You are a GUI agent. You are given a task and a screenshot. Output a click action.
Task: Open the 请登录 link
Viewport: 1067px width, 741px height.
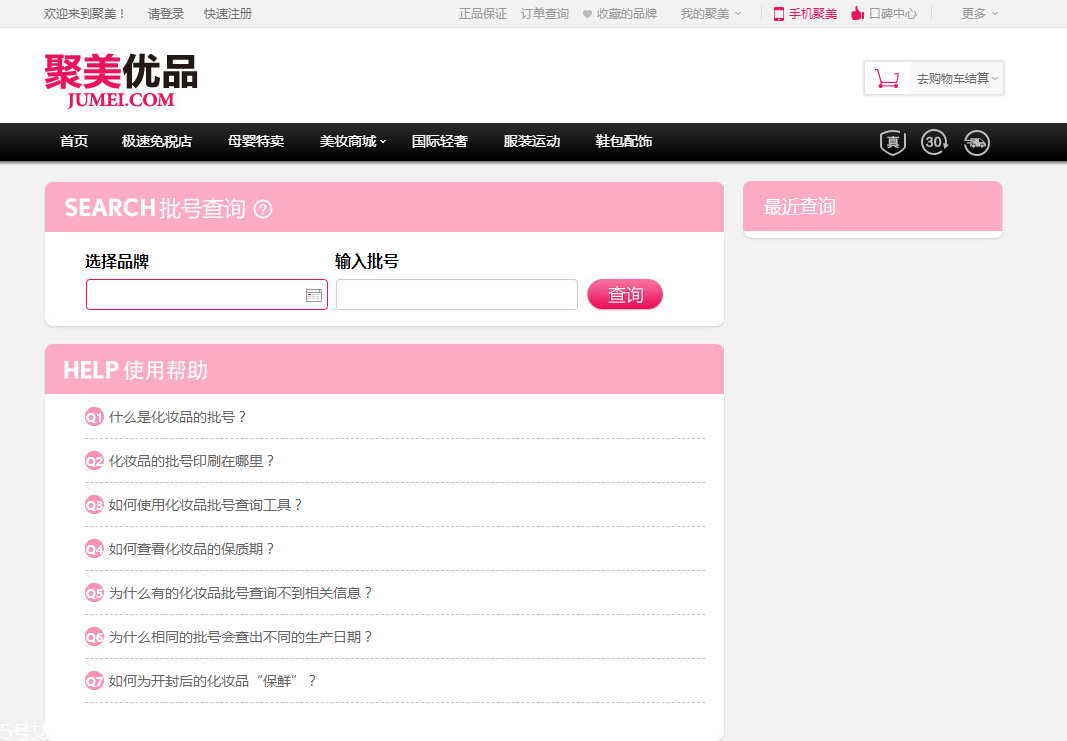[x=165, y=13]
